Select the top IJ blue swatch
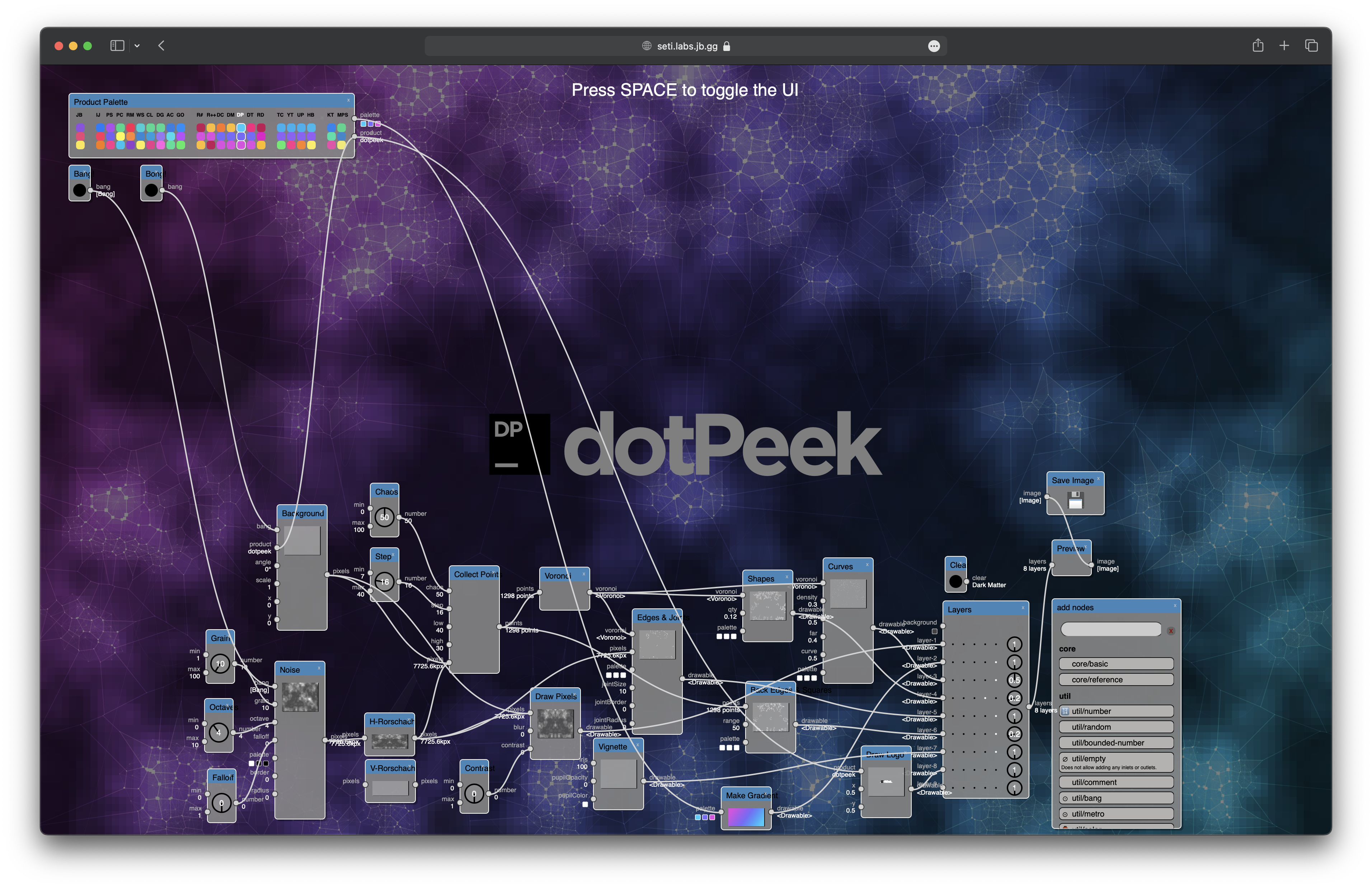The image size is (1372, 888). (x=101, y=127)
